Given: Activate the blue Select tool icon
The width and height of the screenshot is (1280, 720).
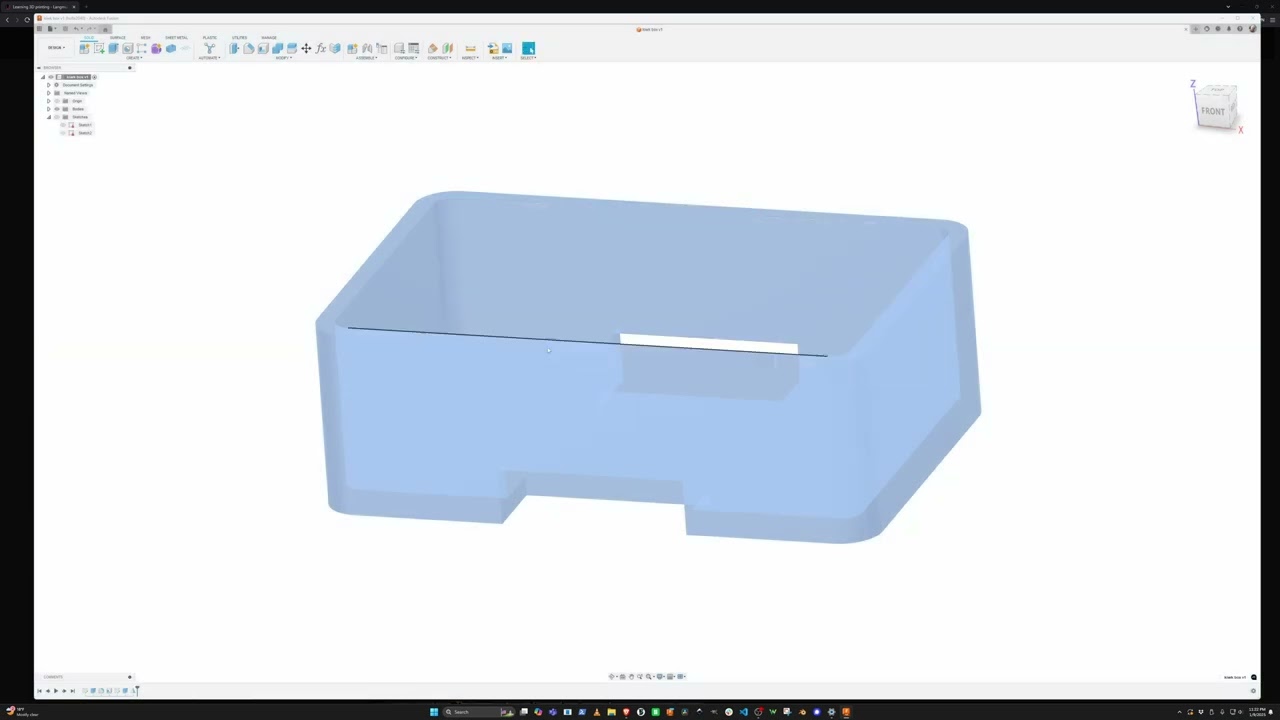Looking at the screenshot, I should (x=528, y=48).
